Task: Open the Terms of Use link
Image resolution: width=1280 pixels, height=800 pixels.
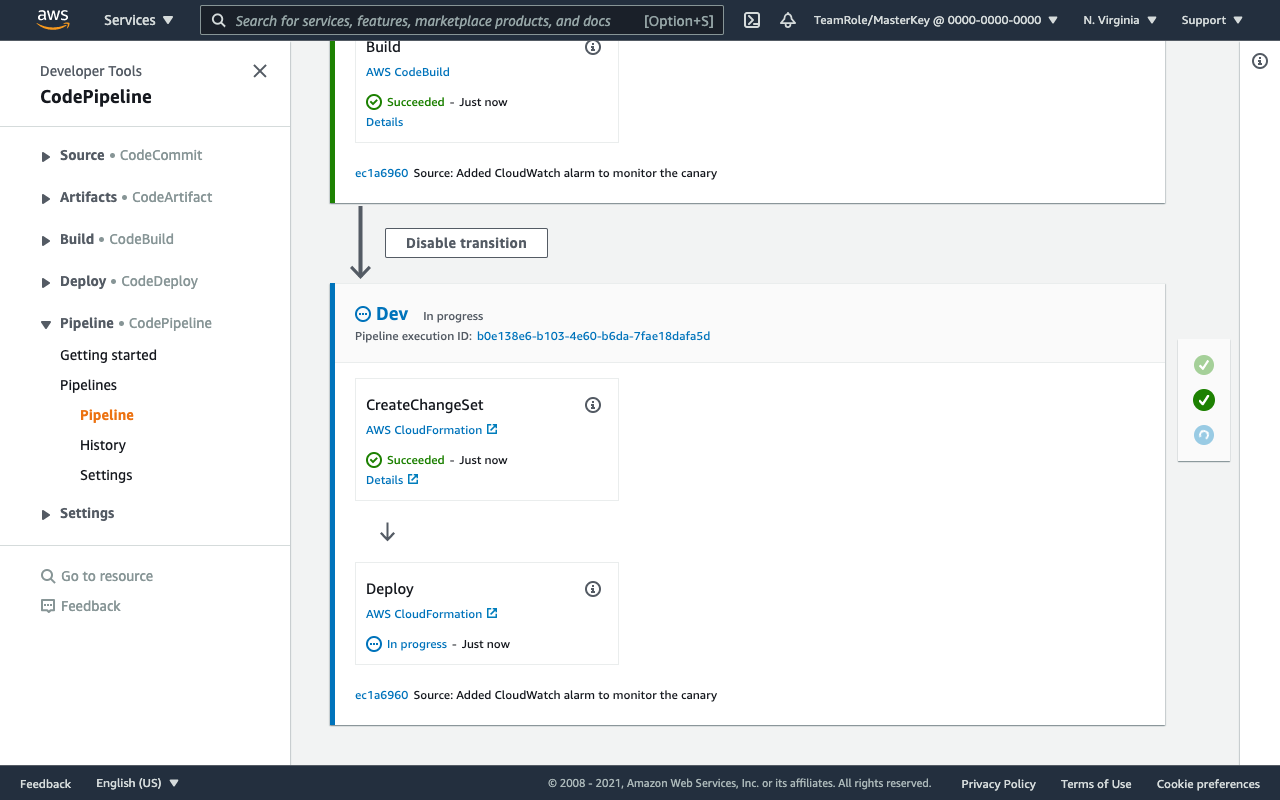Action: (x=1096, y=784)
